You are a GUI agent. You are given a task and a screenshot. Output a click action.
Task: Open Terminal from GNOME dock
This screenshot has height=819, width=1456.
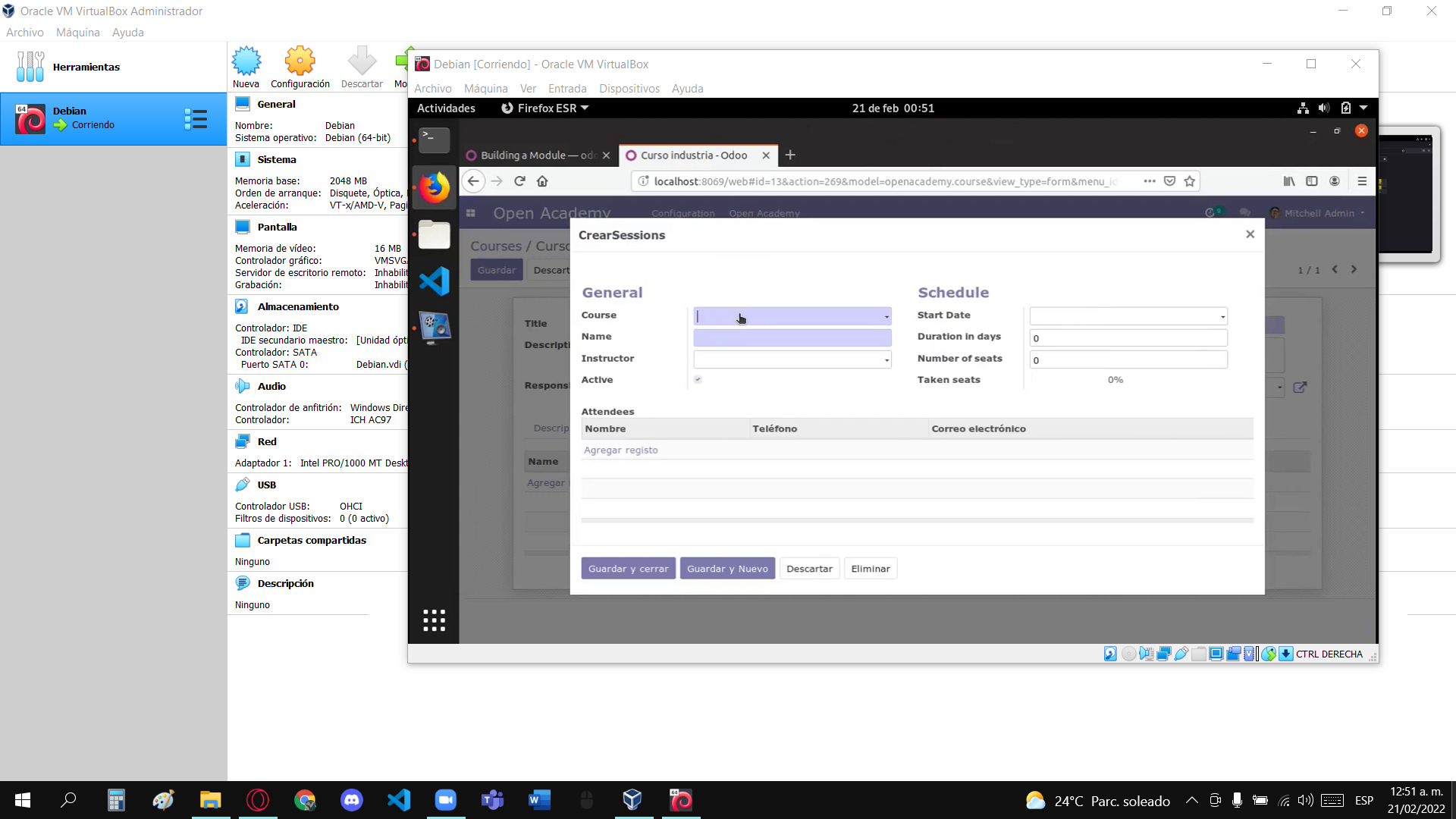pos(435,140)
